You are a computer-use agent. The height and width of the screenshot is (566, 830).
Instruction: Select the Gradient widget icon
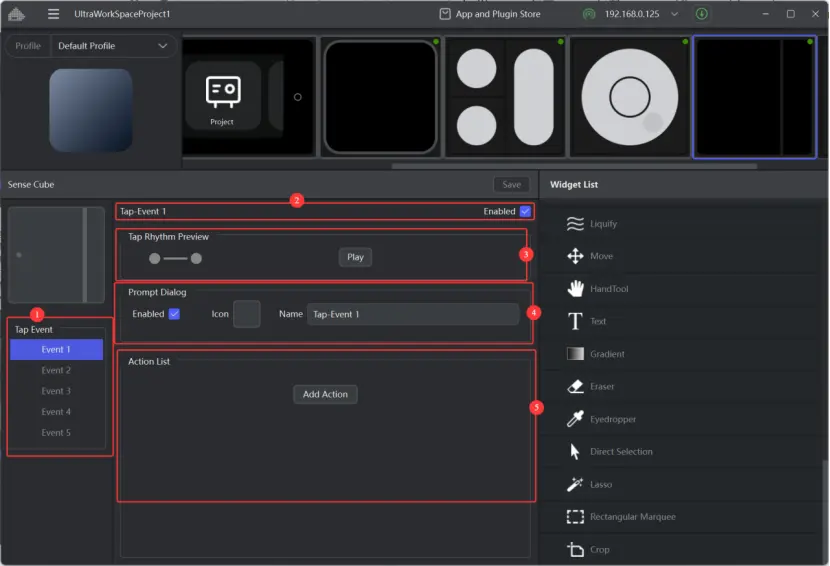[575, 354]
